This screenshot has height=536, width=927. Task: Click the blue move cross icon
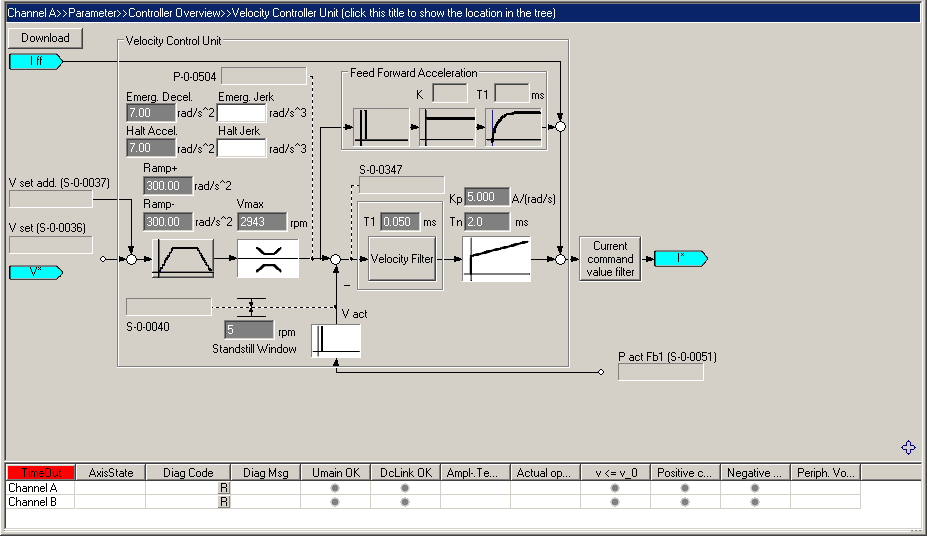pyautogui.click(x=908, y=447)
